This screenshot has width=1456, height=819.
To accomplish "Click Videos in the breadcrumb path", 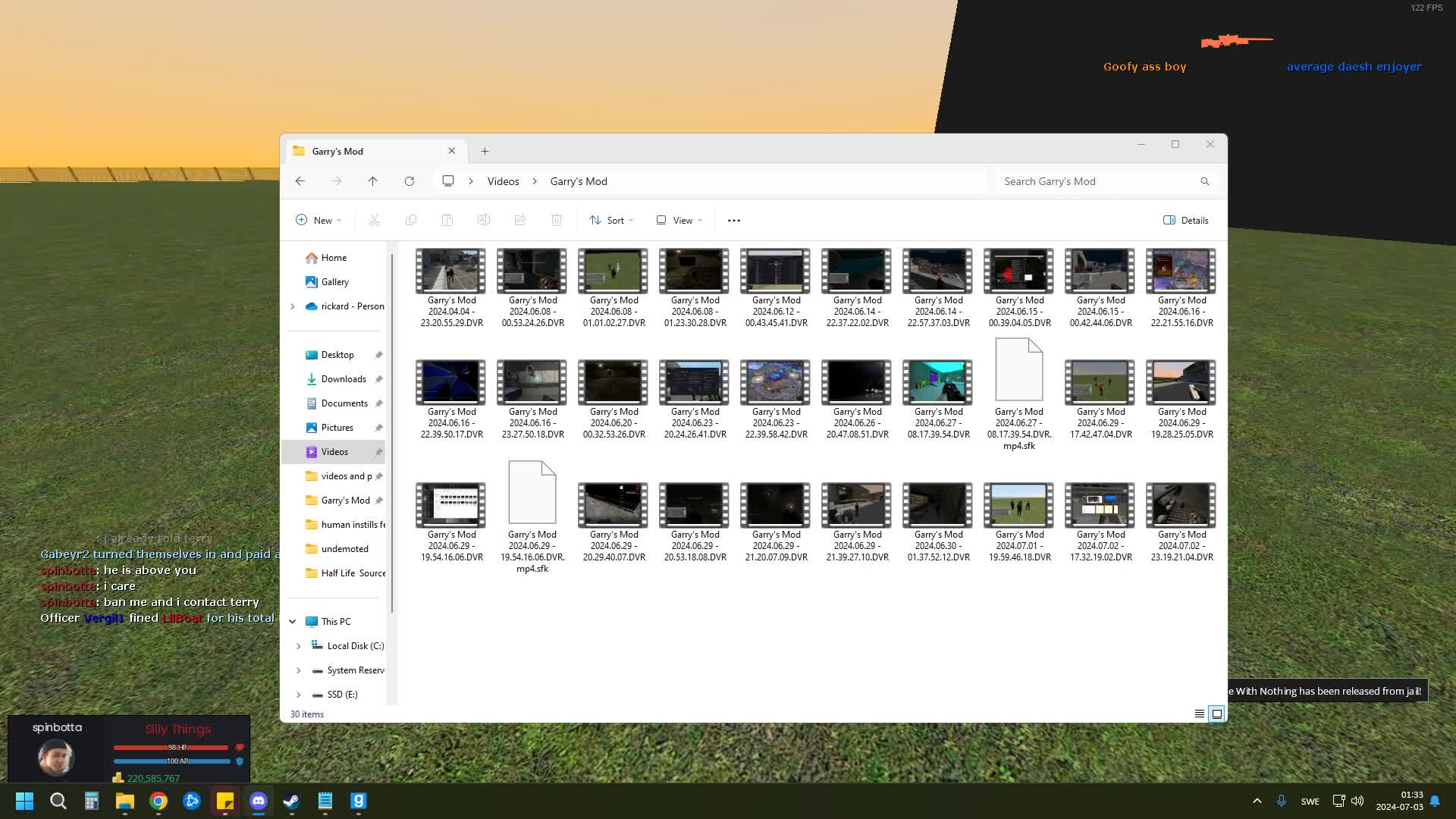I will pyautogui.click(x=503, y=181).
